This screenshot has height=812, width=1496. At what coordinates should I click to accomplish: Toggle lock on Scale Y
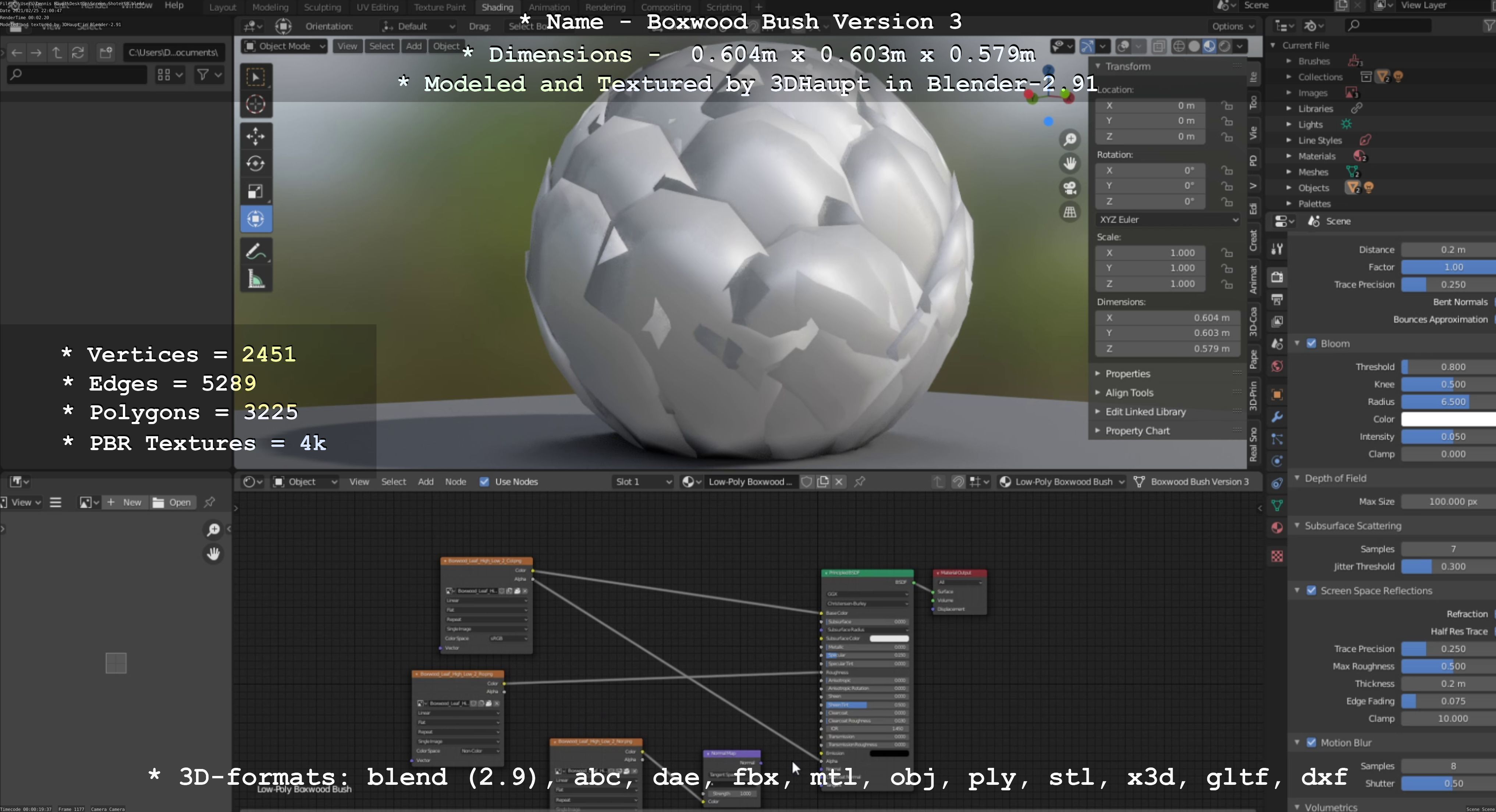pyautogui.click(x=1227, y=268)
